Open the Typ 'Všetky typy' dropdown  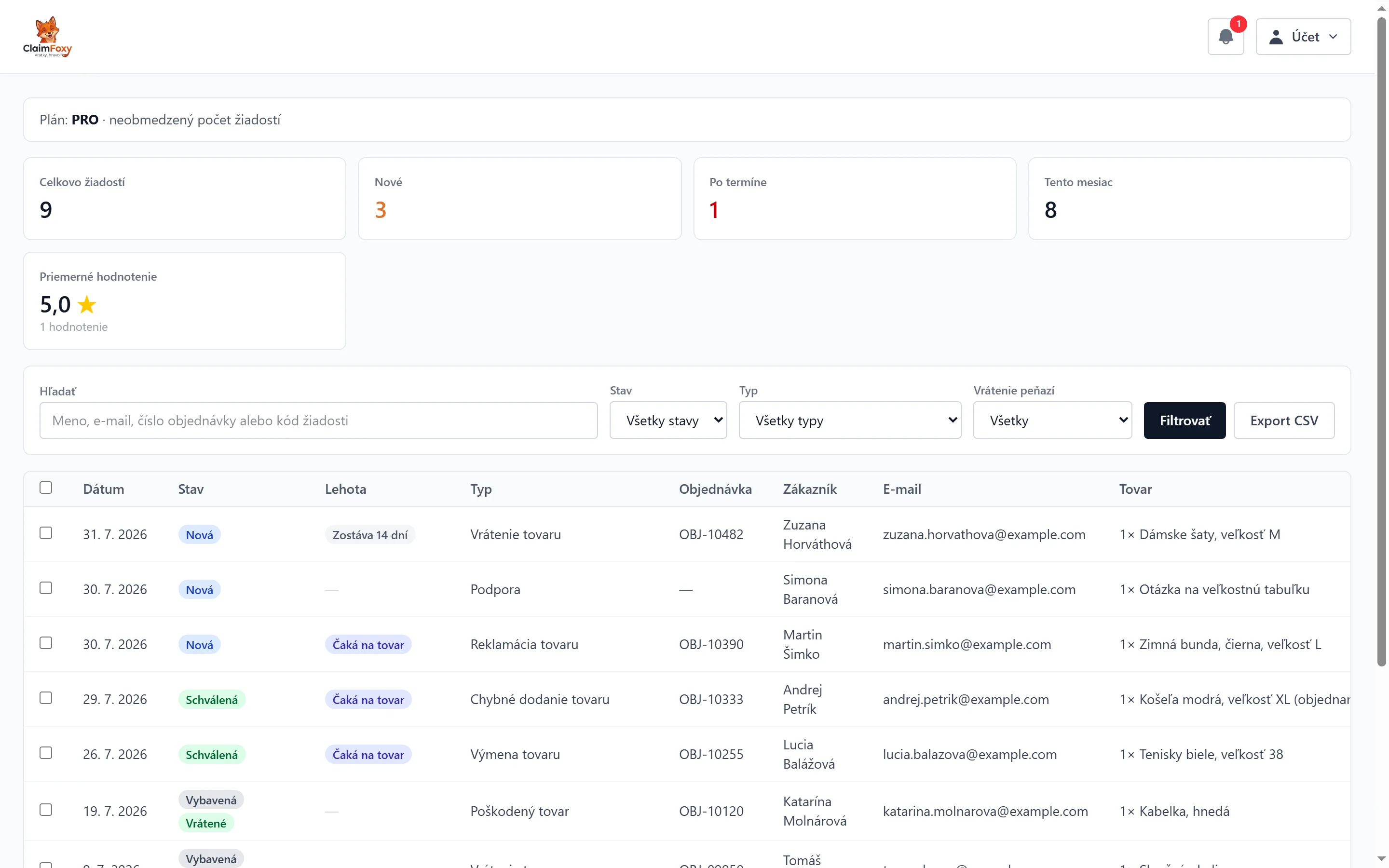[850, 420]
